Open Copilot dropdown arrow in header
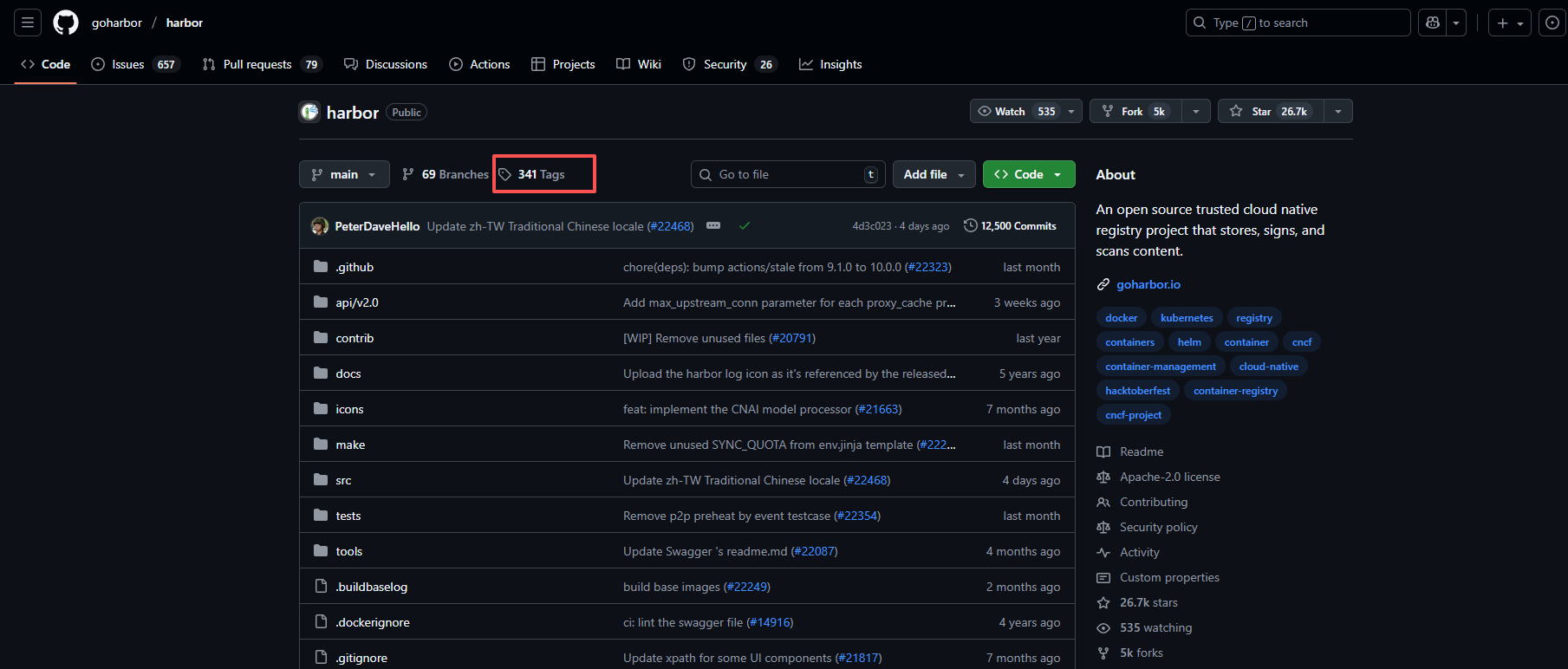Screen dimensions: 1568x669 click(x=1456, y=23)
